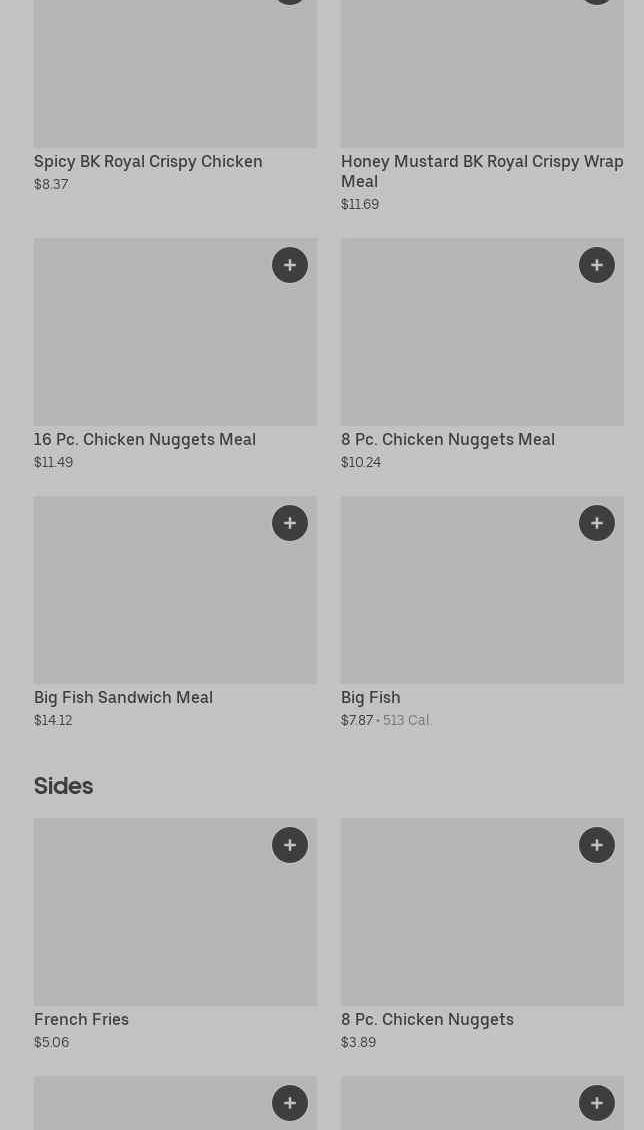This screenshot has height=1130, width=644.
Task: Click plus on 8 Pc. Chicken Nuggets side
Action: click(597, 845)
